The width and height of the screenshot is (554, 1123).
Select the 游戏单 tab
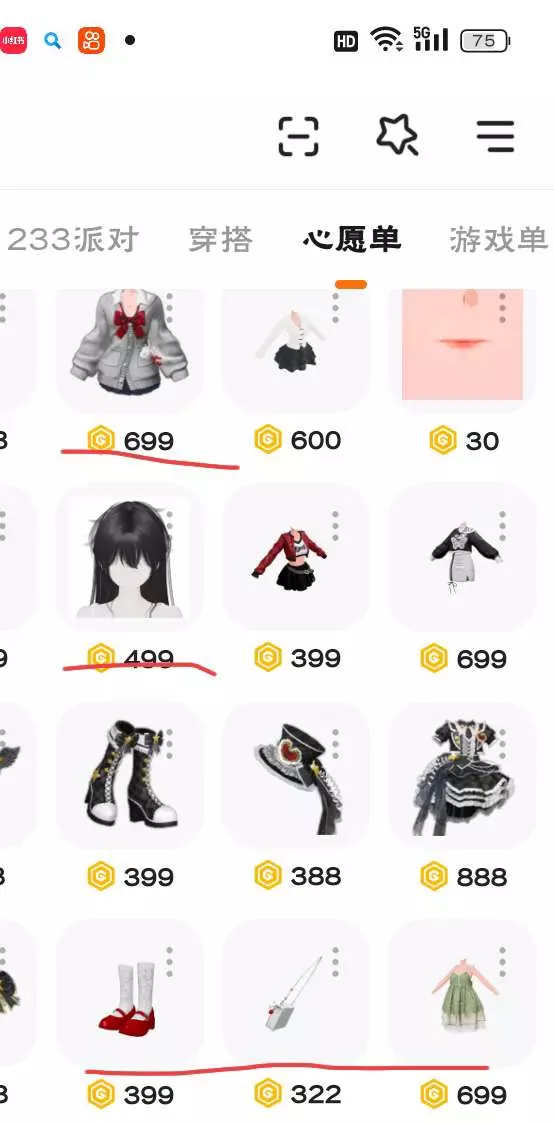[x=499, y=240]
